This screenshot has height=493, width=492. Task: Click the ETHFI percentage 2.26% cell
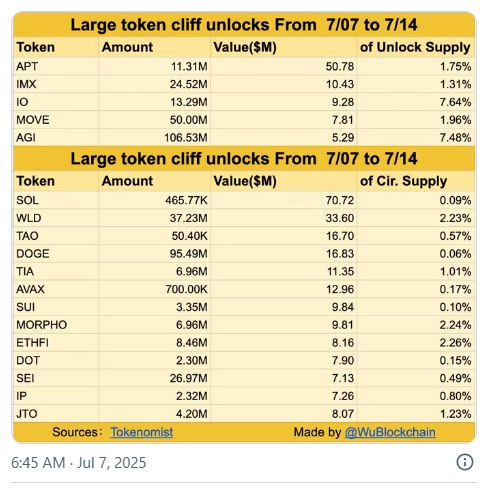(415, 343)
